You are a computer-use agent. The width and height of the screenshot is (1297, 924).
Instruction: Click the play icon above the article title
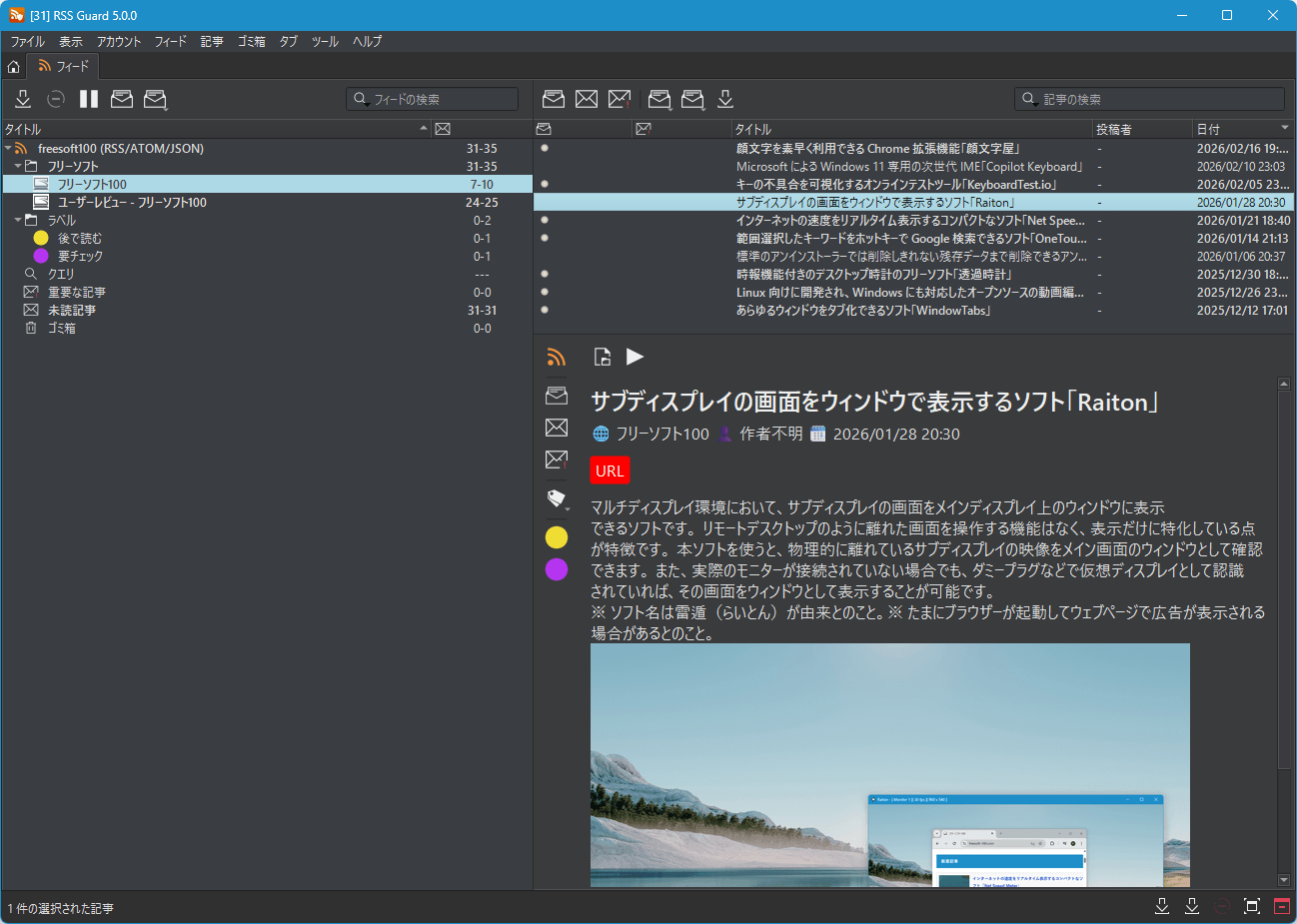point(635,357)
